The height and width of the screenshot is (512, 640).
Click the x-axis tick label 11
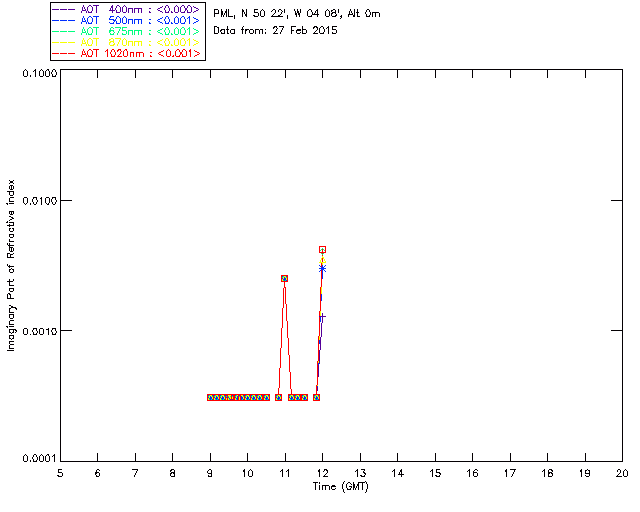pos(285,474)
